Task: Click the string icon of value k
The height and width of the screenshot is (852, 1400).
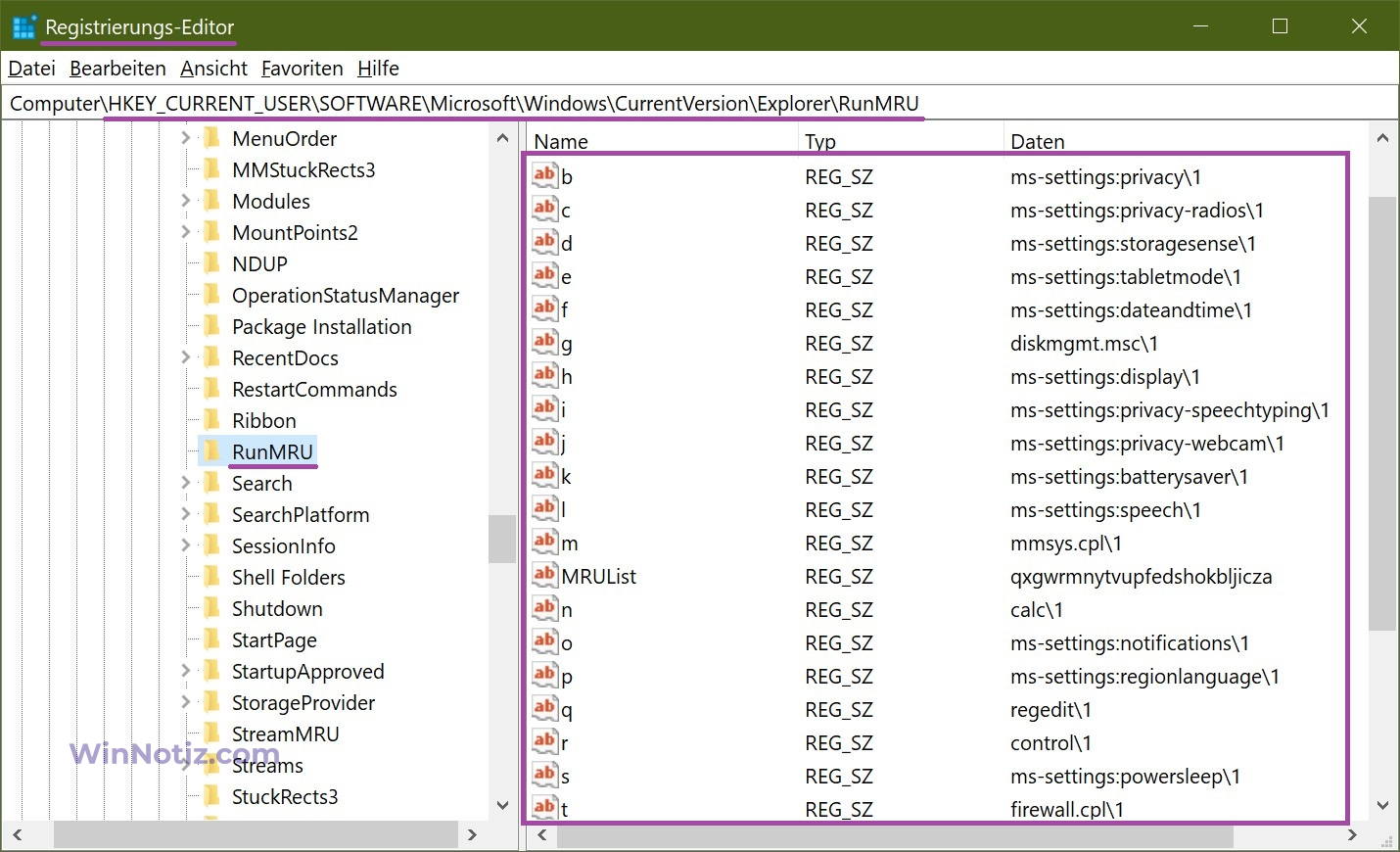Action: 545,475
